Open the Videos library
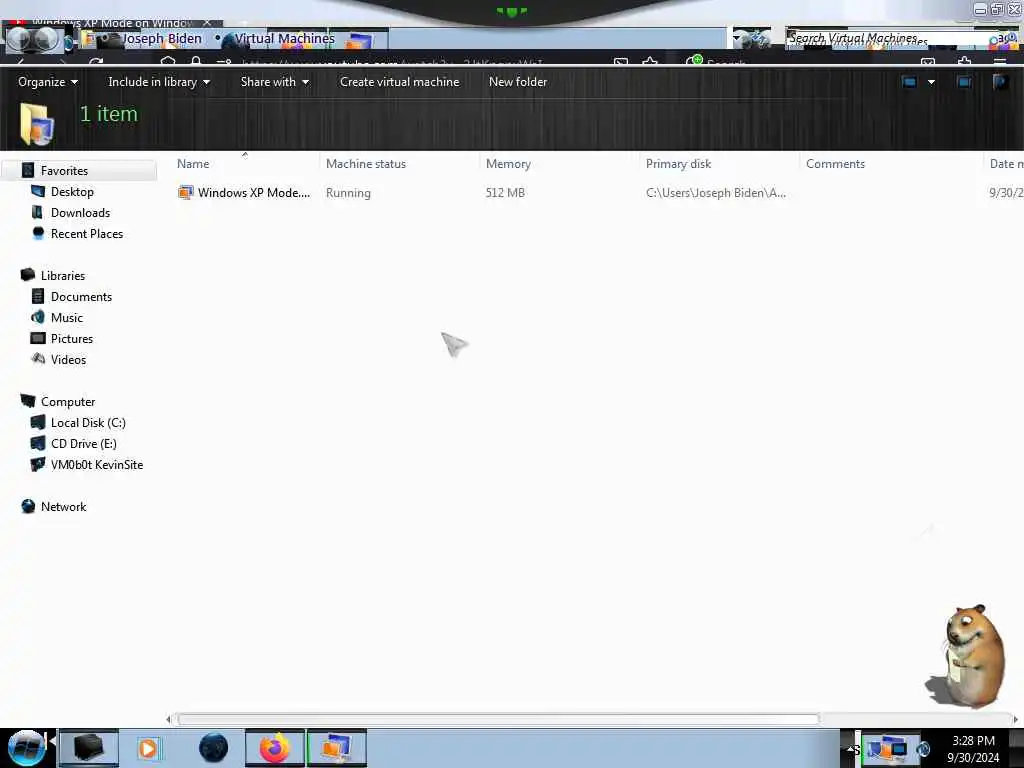The width and height of the screenshot is (1024, 768). [x=68, y=359]
